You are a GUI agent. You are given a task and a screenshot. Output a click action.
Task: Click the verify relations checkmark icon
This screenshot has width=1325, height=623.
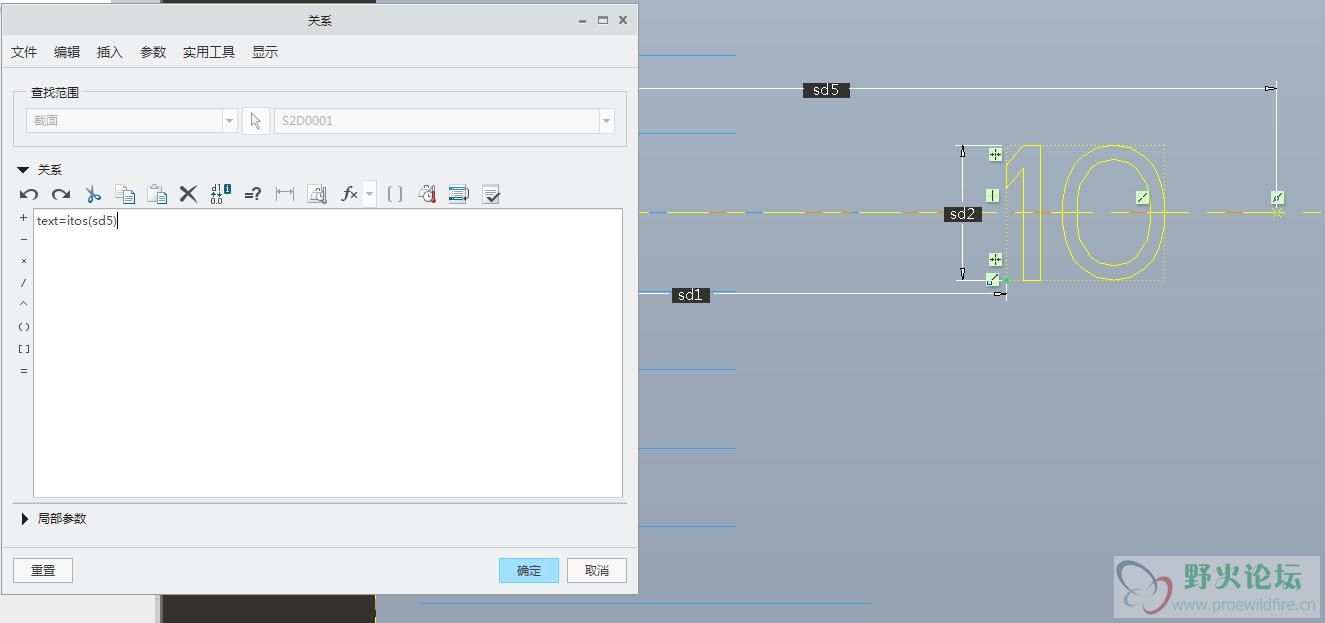coord(491,194)
